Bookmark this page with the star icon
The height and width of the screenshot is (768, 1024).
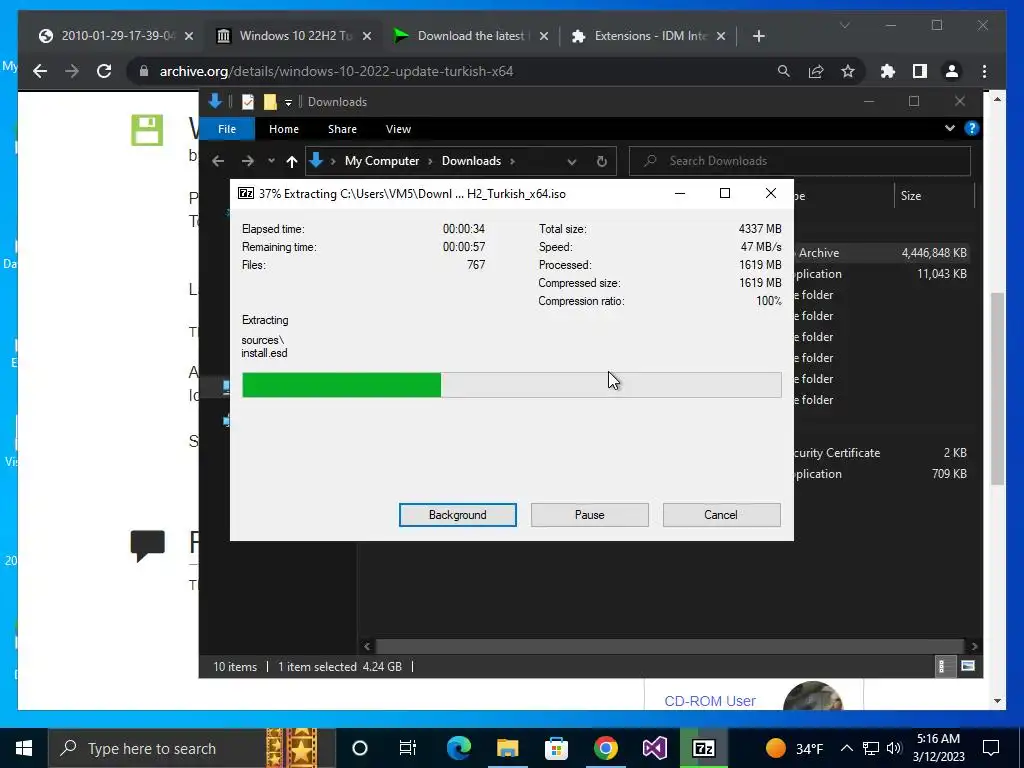click(x=848, y=71)
